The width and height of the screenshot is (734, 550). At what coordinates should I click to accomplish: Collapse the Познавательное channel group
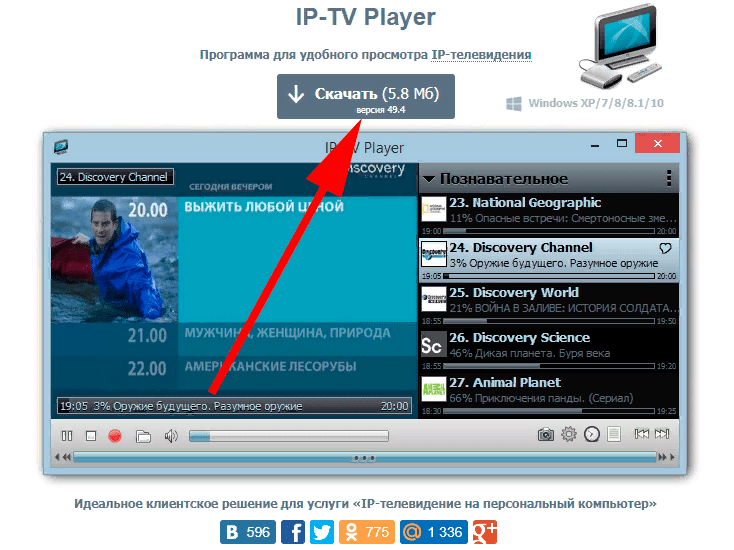coord(429,179)
